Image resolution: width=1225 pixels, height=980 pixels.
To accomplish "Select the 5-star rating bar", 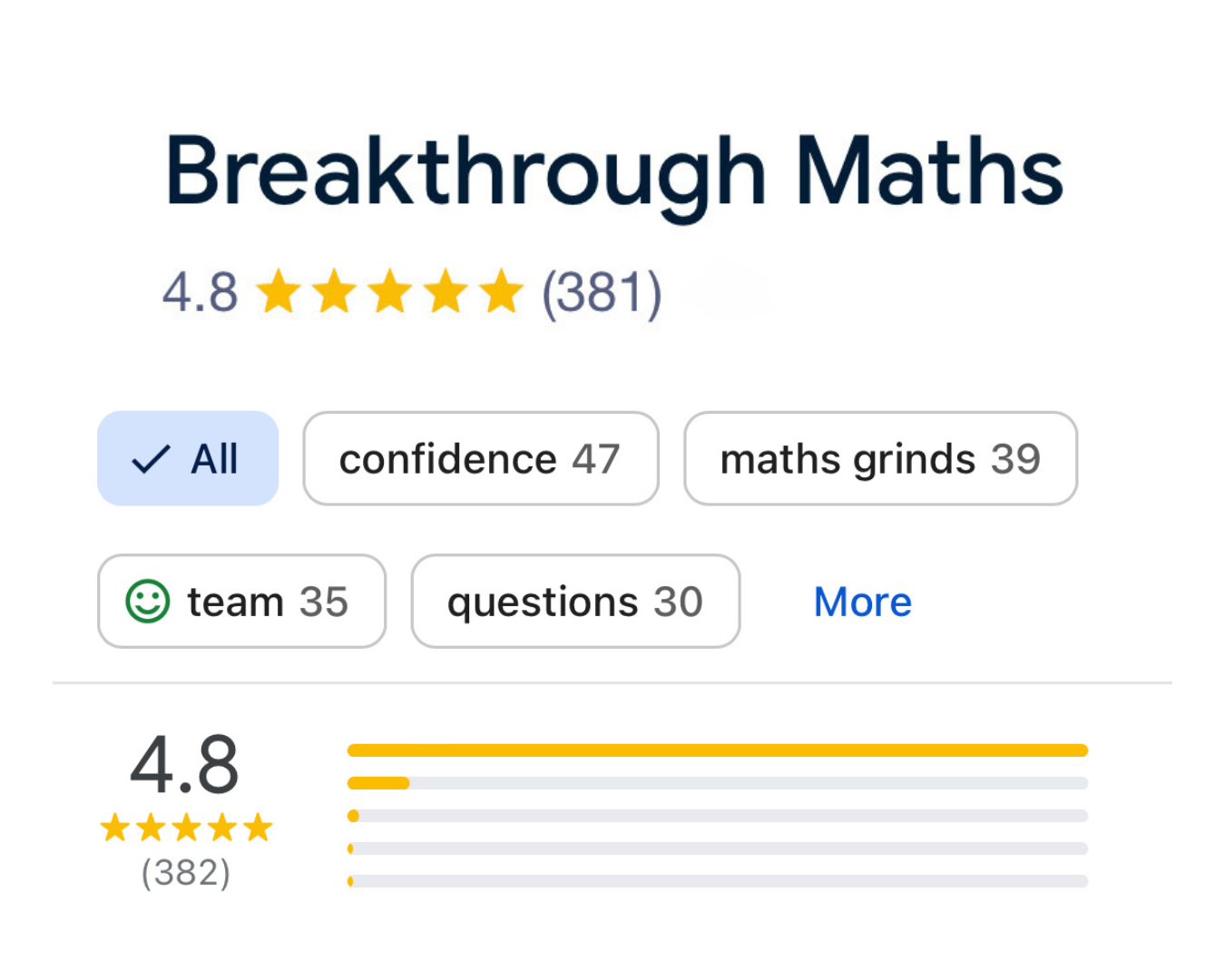I will pos(717,750).
